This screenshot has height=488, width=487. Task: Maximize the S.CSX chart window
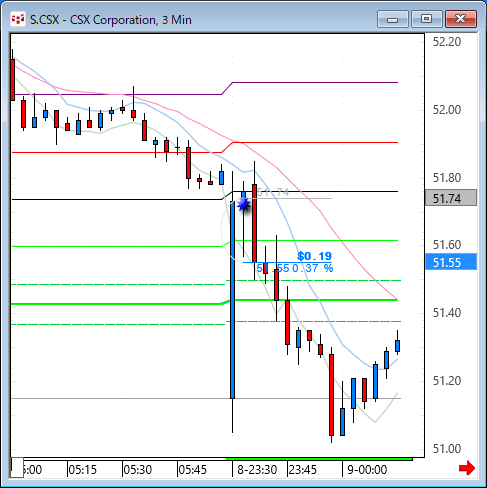click(427, 19)
